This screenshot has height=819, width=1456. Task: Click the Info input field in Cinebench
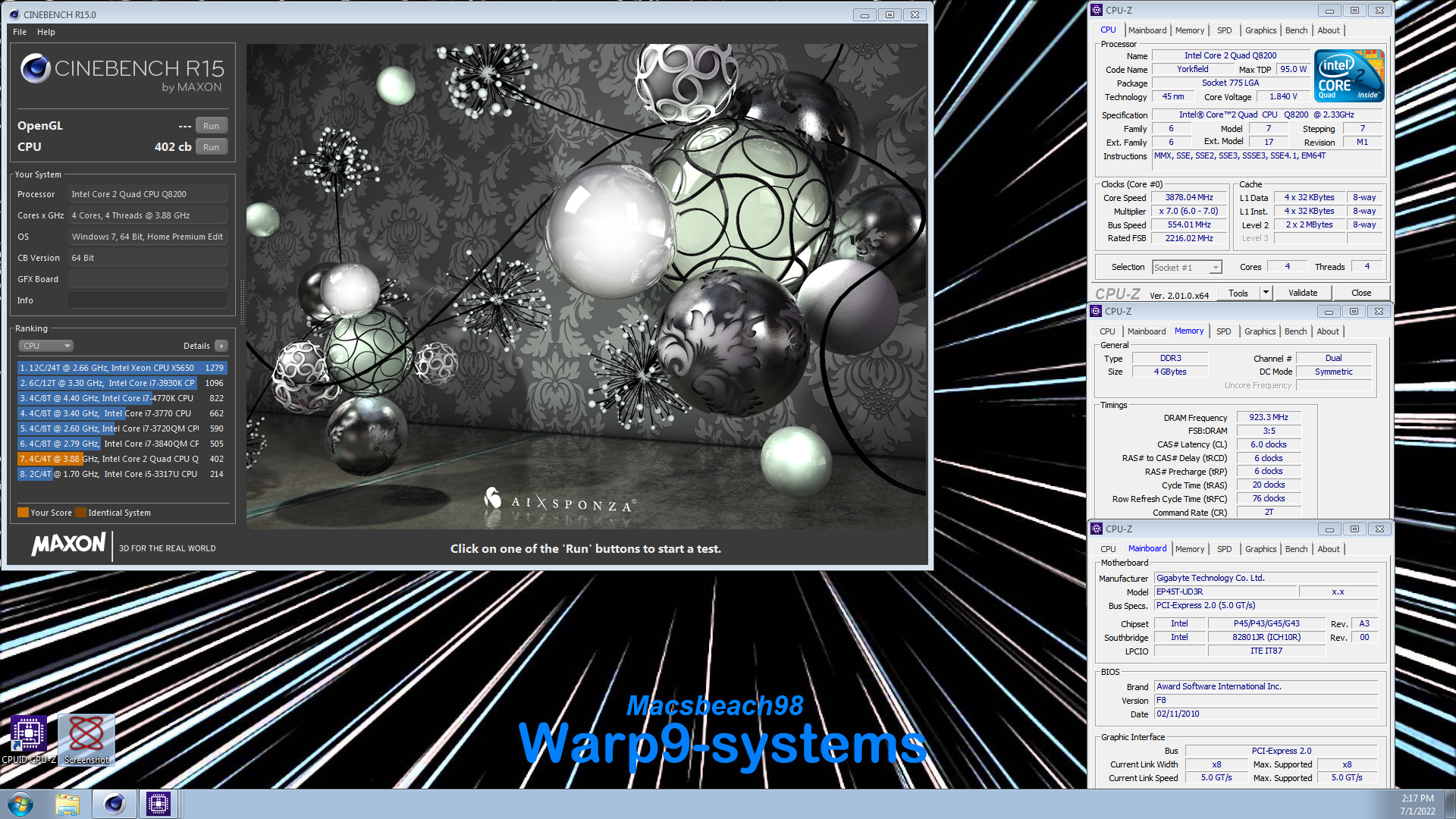(x=148, y=300)
